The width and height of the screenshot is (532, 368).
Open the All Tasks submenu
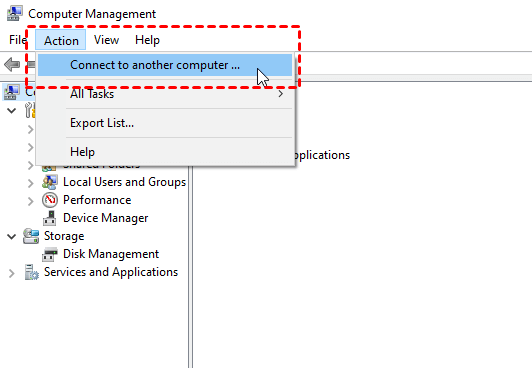click(165, 94)
